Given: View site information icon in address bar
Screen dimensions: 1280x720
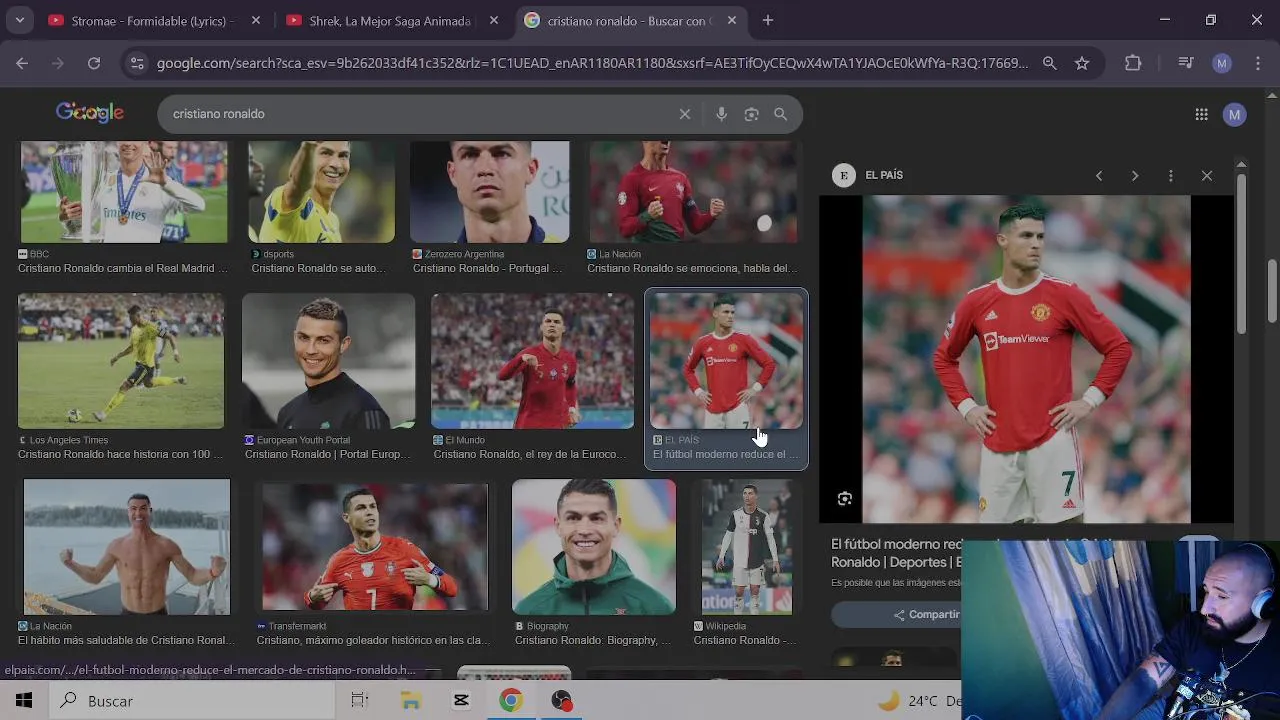Looking at the screenshot, I should (x=138, y=63).
